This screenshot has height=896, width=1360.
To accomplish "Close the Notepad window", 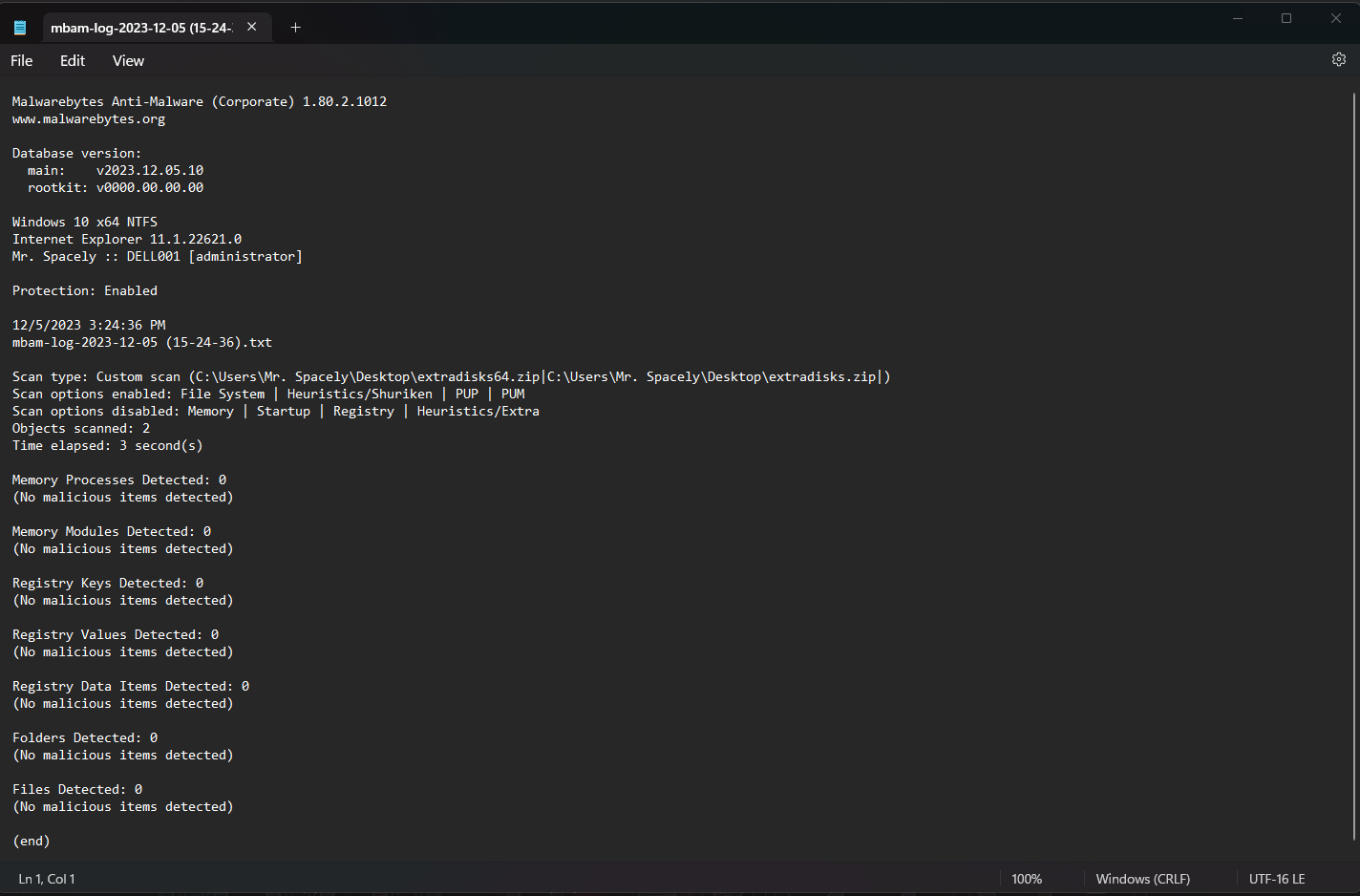I will [1336, 18].
